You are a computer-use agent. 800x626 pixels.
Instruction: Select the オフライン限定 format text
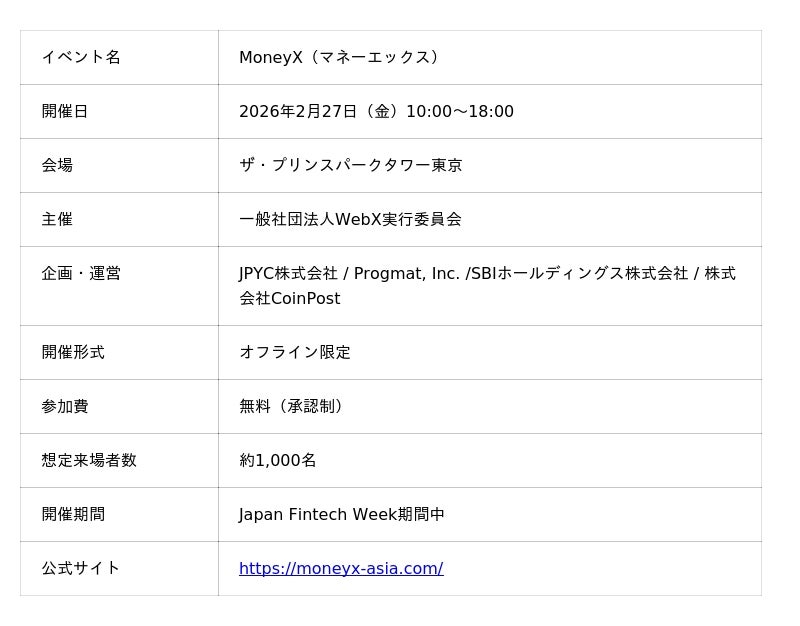[x=295, y=352]
